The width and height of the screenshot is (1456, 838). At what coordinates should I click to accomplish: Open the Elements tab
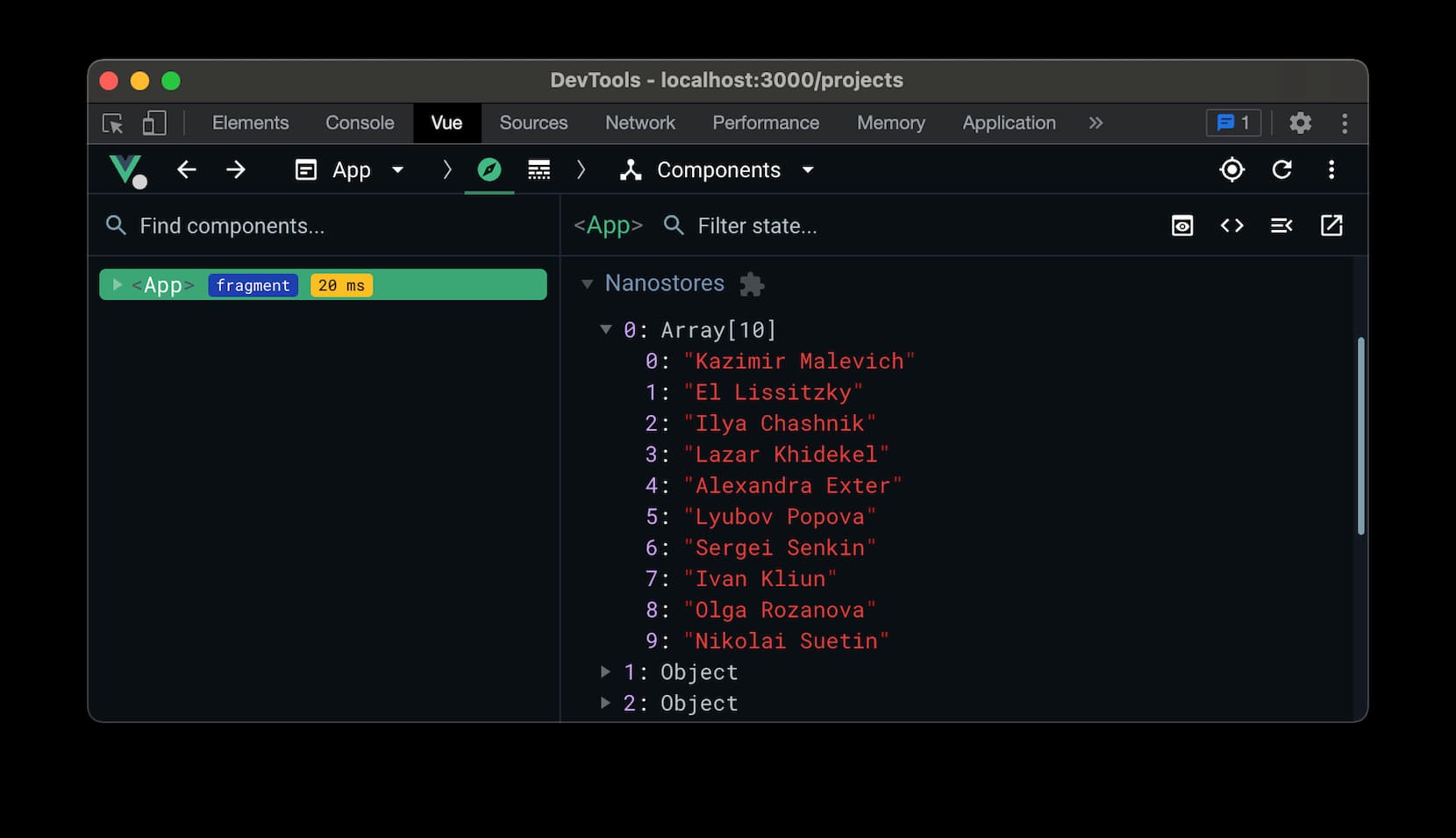[250, 123]
